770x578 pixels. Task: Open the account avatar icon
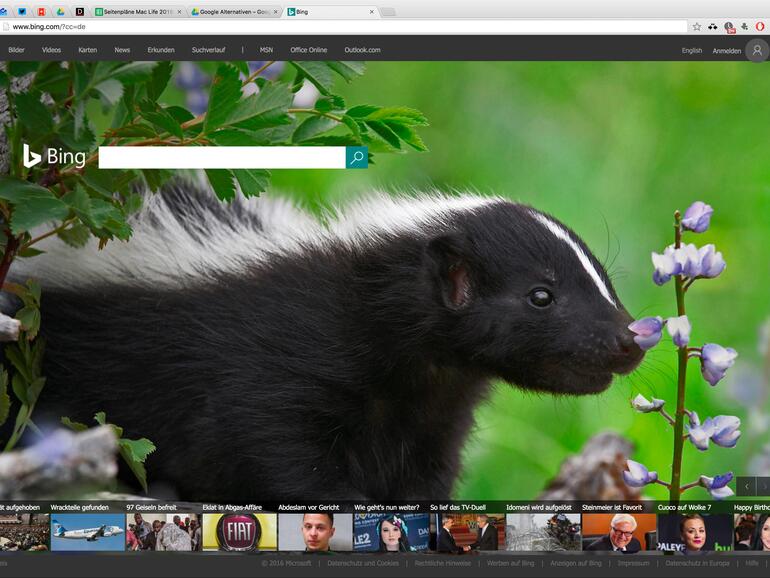757,50
